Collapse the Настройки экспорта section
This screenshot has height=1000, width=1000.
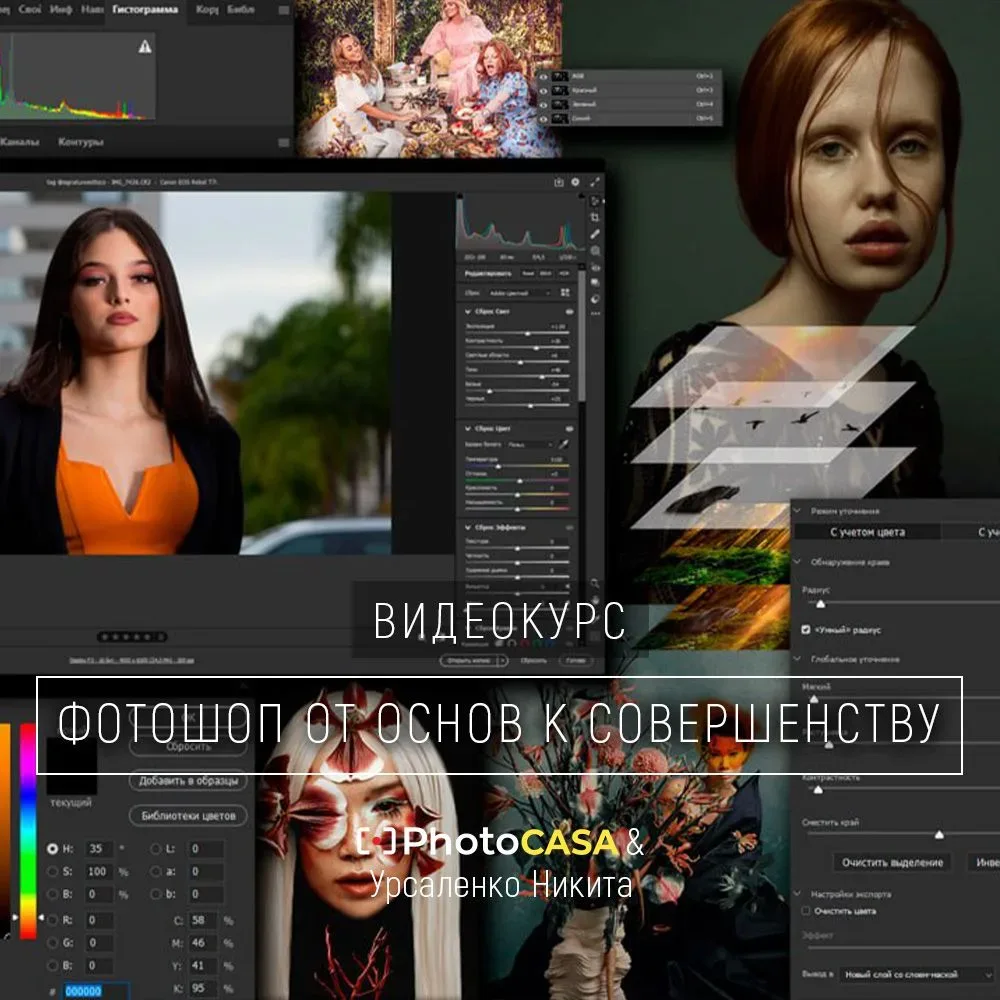pyautogui.click(x=797, y=894)
